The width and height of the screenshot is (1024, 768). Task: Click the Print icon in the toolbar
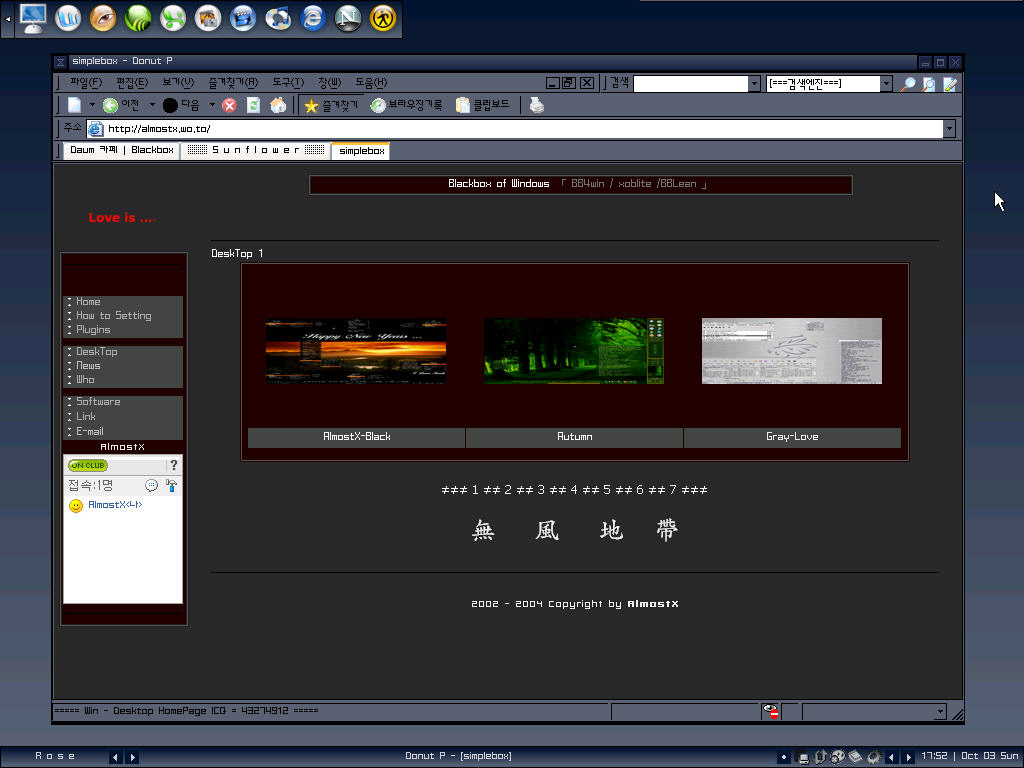point(537,105)
